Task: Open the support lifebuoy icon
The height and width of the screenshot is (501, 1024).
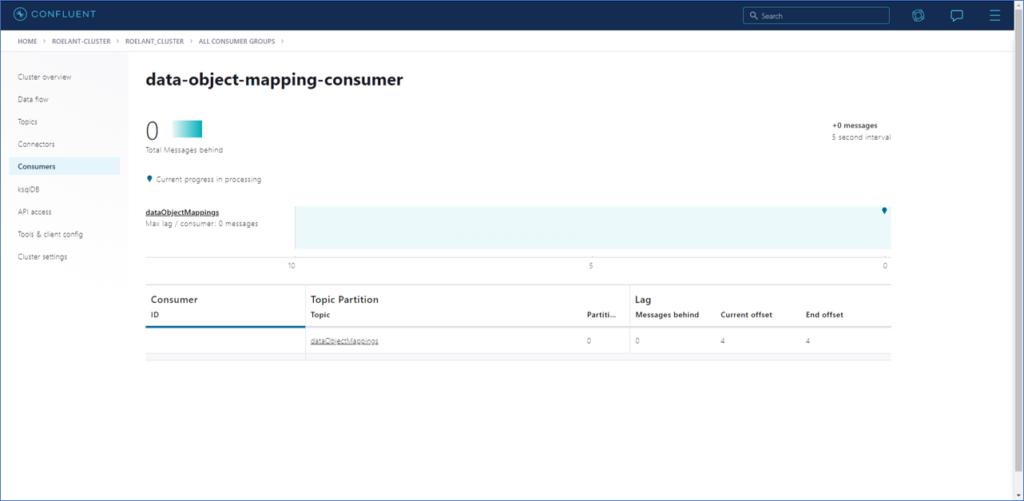Action: tap(918, 15)
